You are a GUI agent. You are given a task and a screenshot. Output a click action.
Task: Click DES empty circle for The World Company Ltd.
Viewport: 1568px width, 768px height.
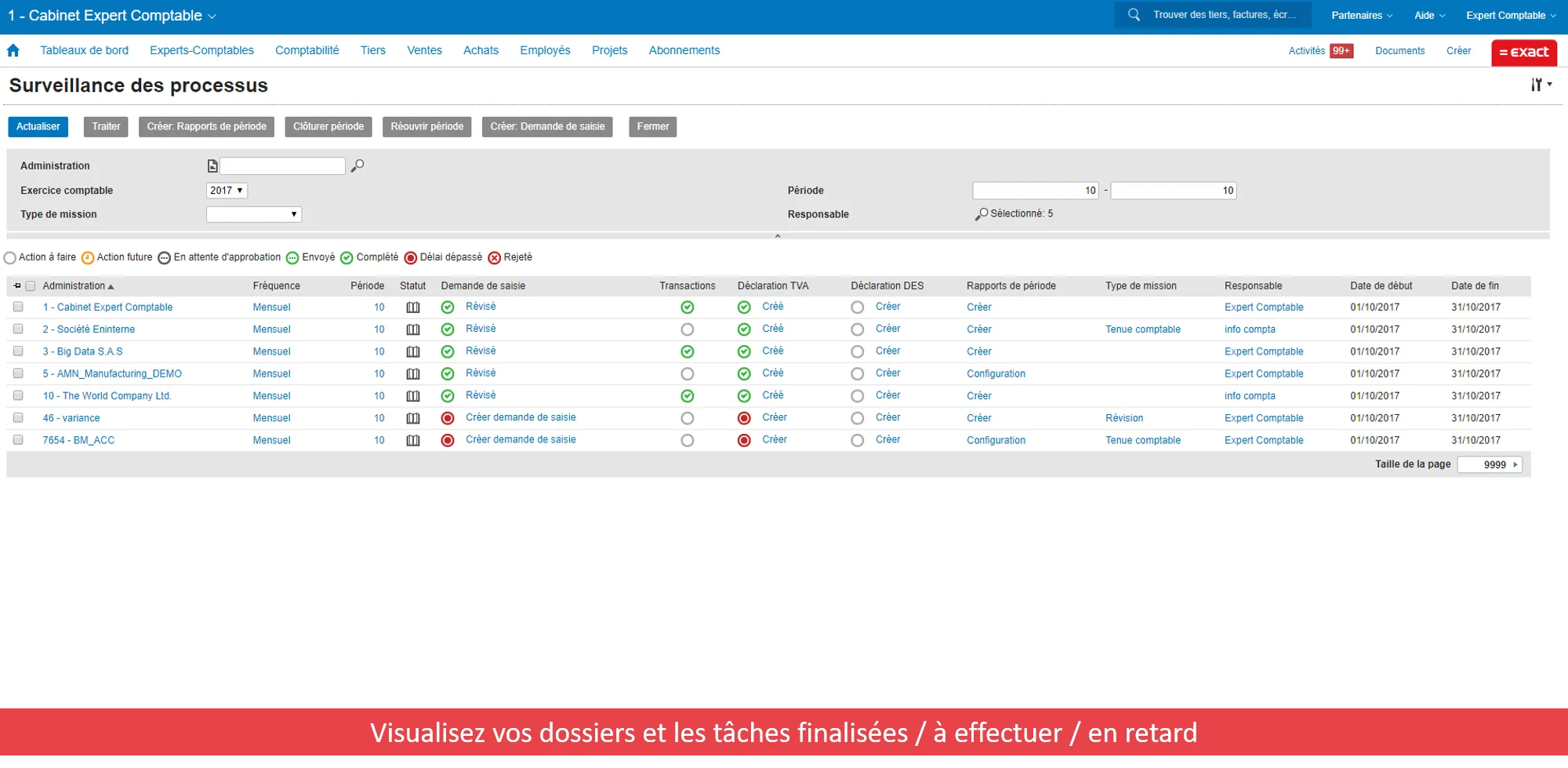pyautogui.click(x=858, y=396)
